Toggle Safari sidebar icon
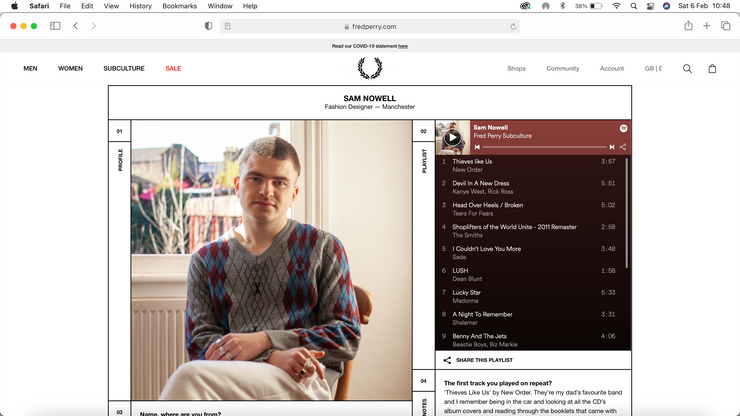 pyautogui.click(x=55, y=26)
